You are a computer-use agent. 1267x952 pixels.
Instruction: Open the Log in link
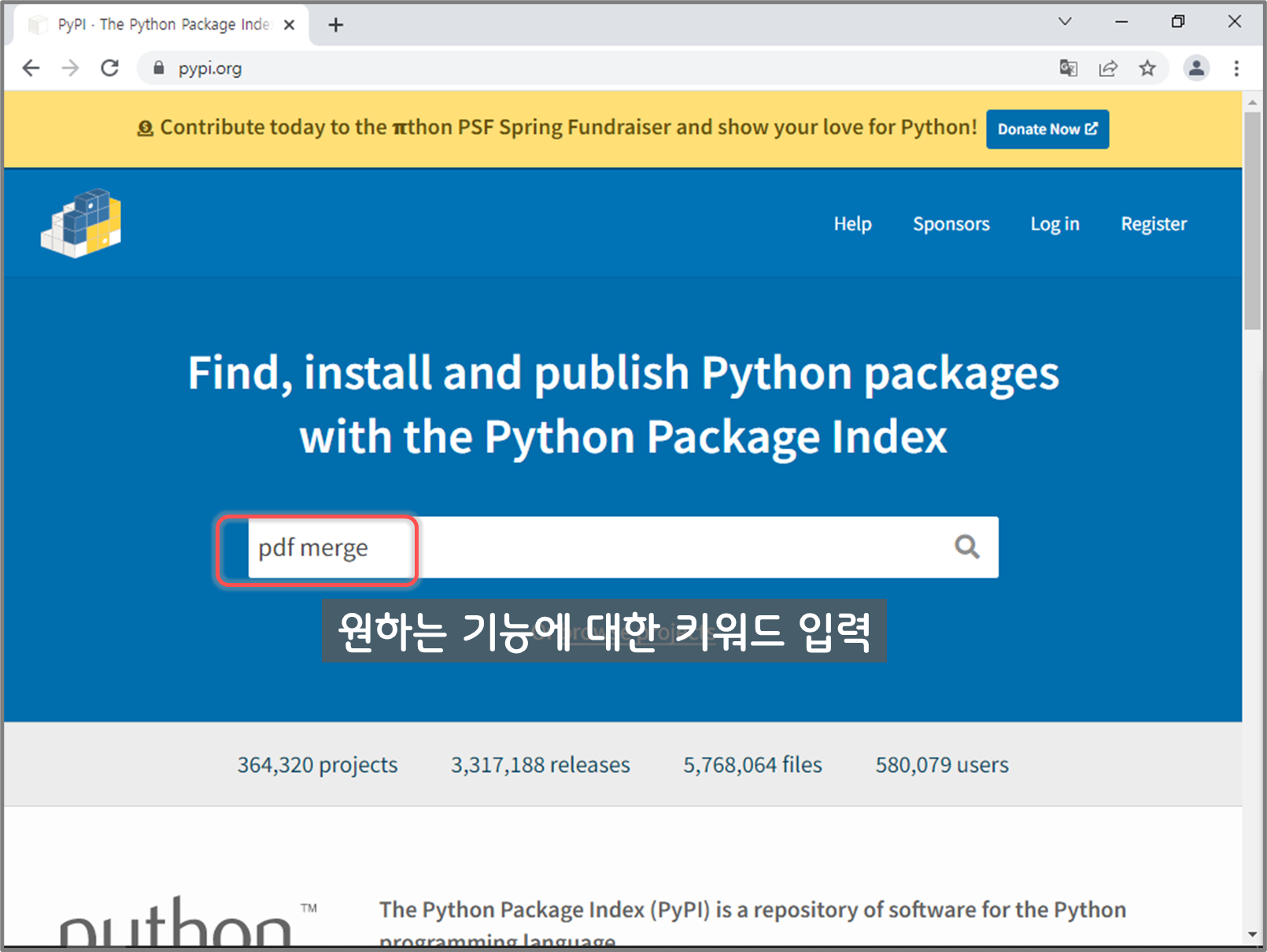click(x=1055, y=224)
